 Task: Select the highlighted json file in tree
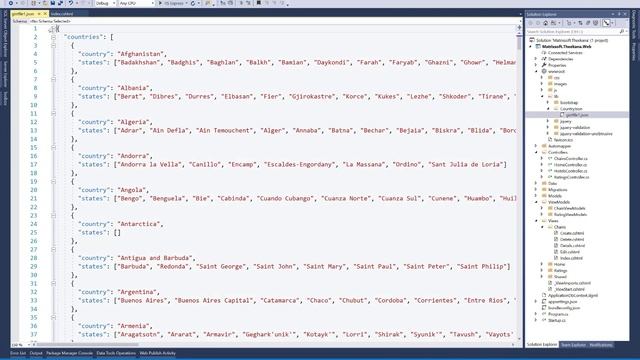[x=577, y=115]
